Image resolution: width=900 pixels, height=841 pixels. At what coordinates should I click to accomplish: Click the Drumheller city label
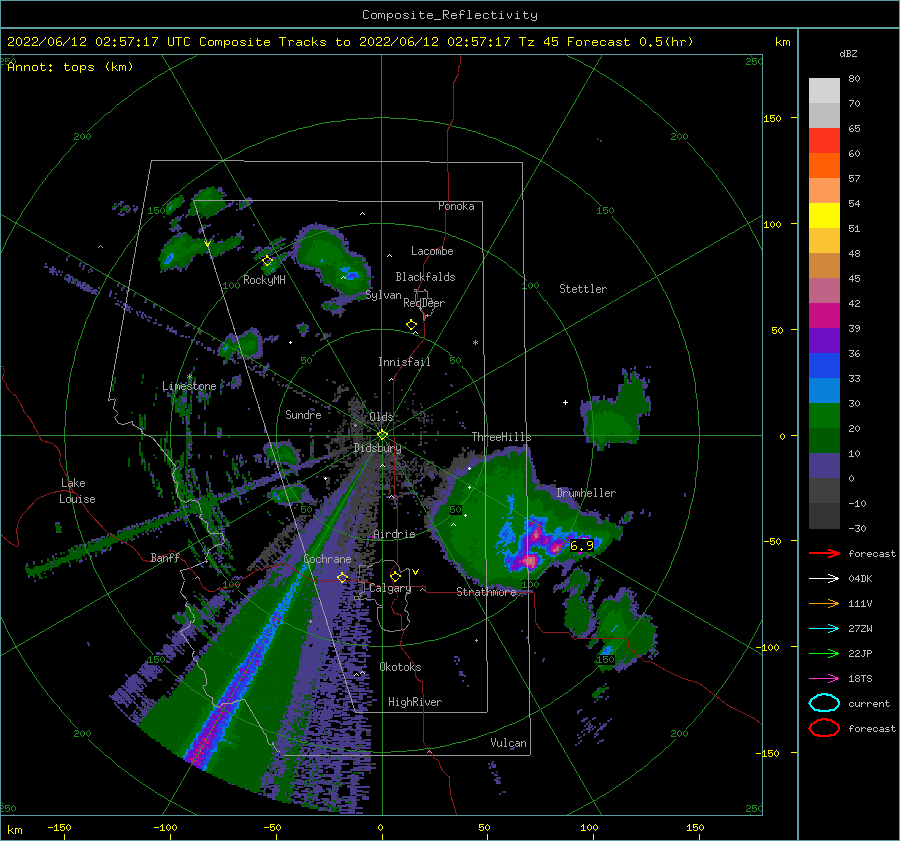[x=586, y=493]
